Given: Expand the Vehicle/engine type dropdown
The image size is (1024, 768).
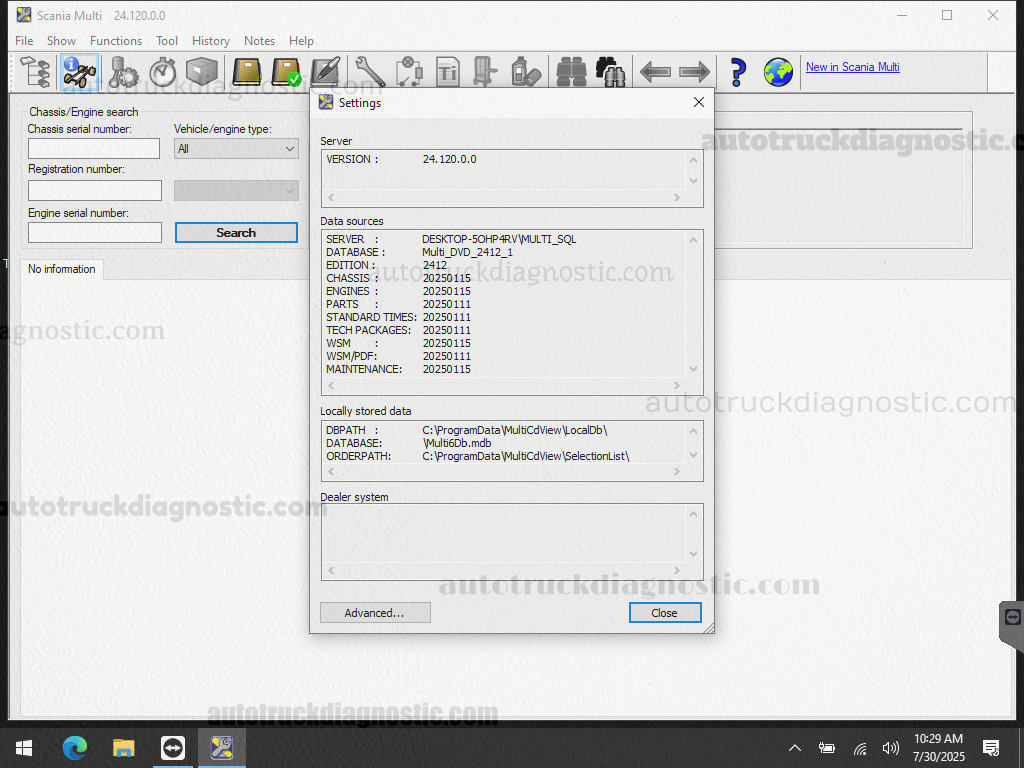Looking at the screenshot, I should coord(236,149).
